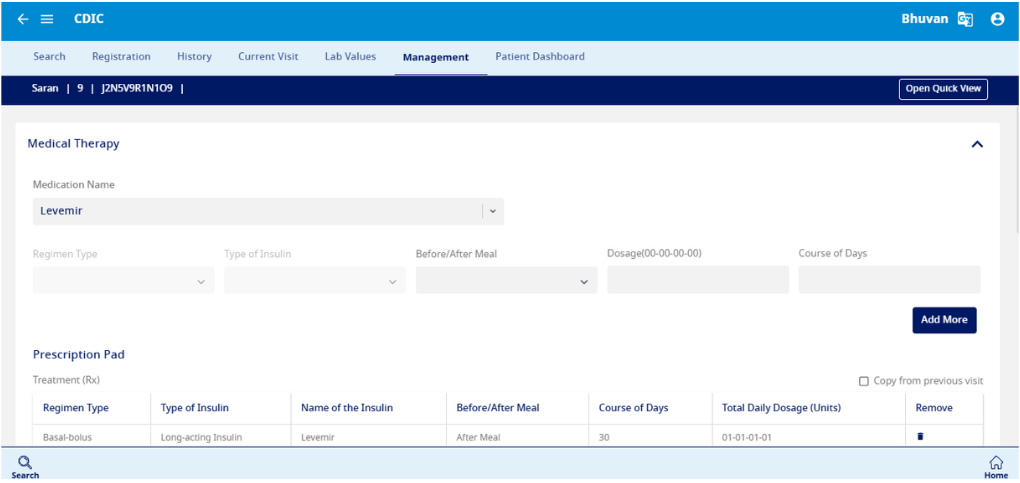The image size is (1020, 483).
Task: Click the Regimen Type column header
Action: (x=75, y=408)
